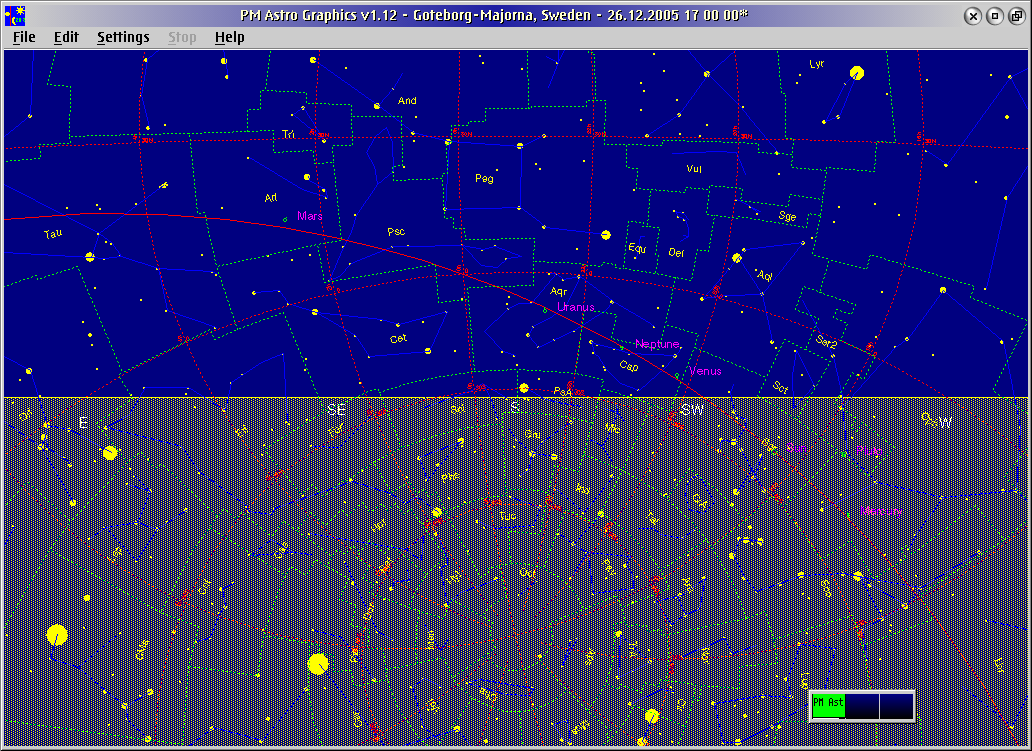This screenshot has width=1032, height=751.
Task: Open the Help menu
Action: coord(230,38)
